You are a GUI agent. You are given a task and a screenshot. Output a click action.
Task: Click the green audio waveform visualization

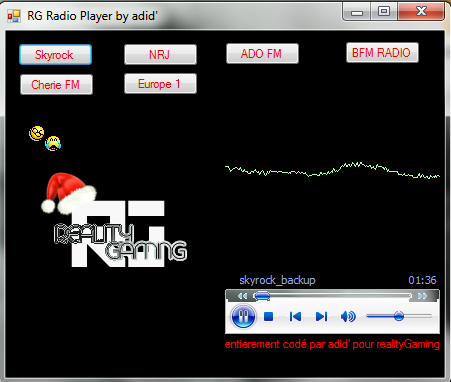pyautogui.click(x=333, y=170)
